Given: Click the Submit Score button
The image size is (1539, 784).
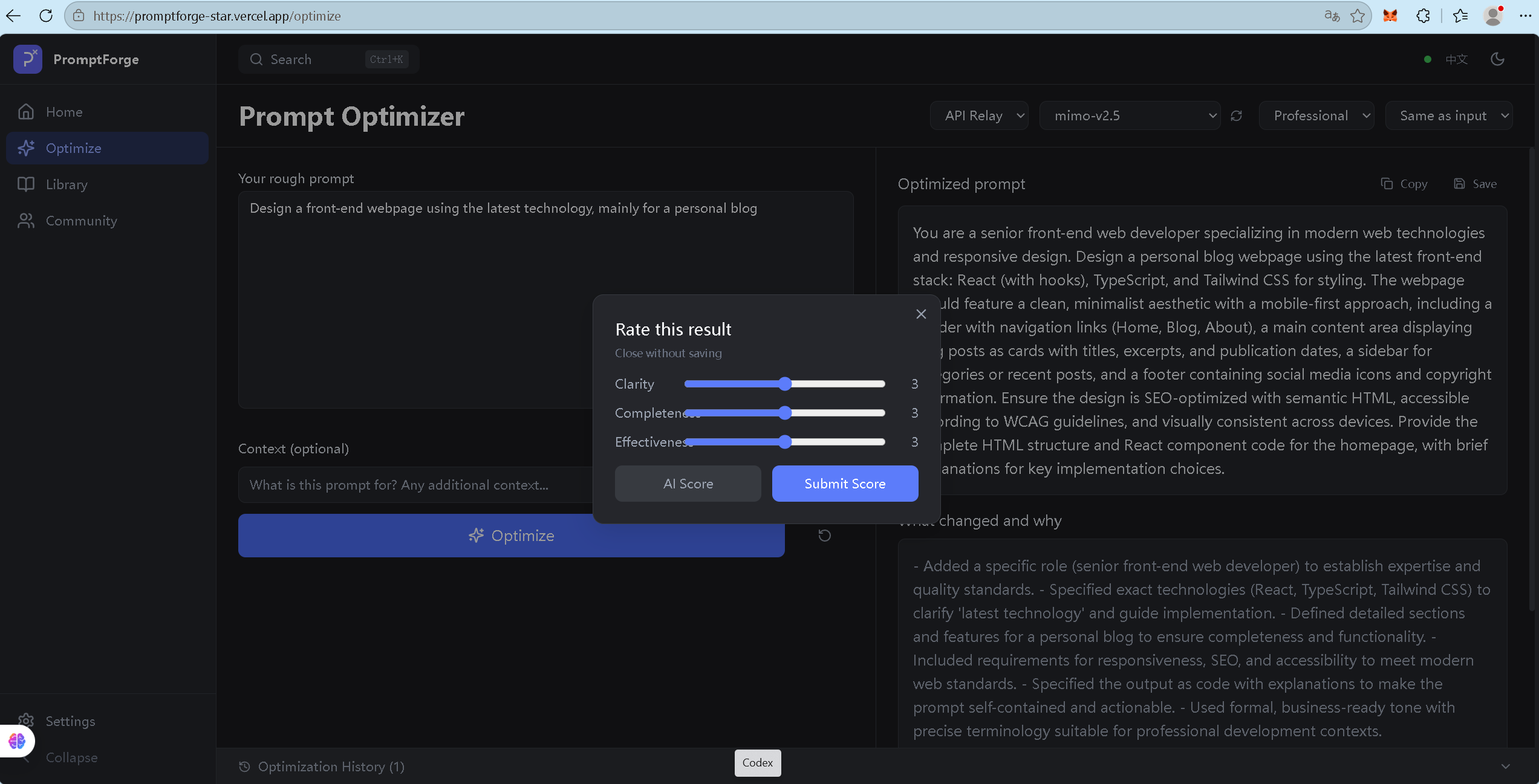Looking at the screenshot, I should coord(845,484).
